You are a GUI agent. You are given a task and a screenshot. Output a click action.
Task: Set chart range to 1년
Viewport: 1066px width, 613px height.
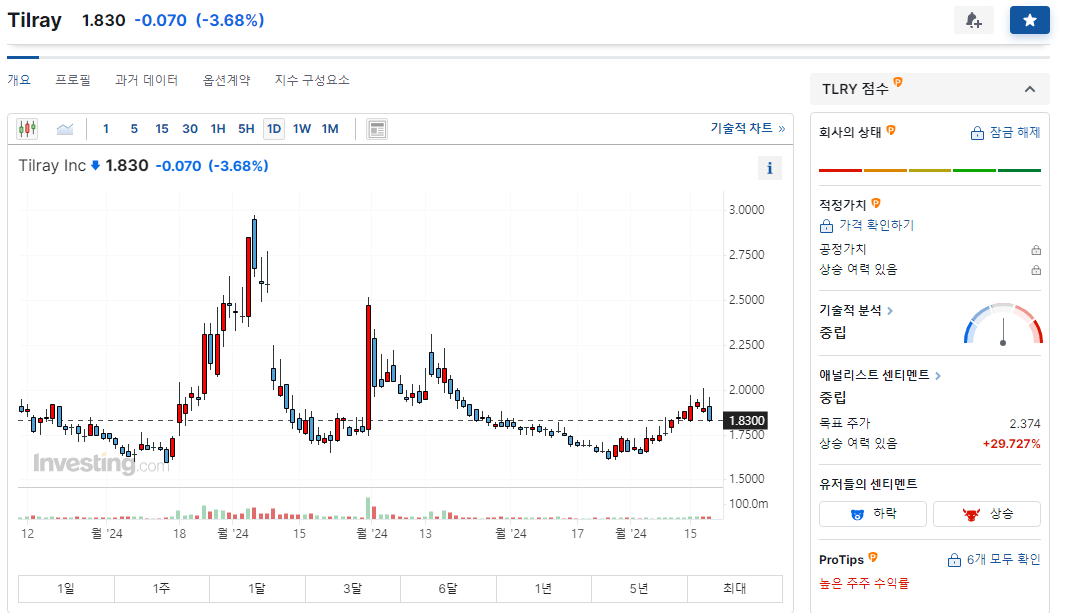pyautogui.click(x=544, y=589)
